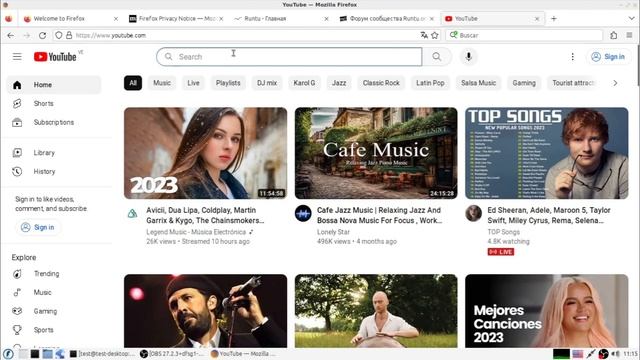This screenshot has height=360, width=640.
Task: Open the Legend Music channel avatar
Action: click(132, 213)
